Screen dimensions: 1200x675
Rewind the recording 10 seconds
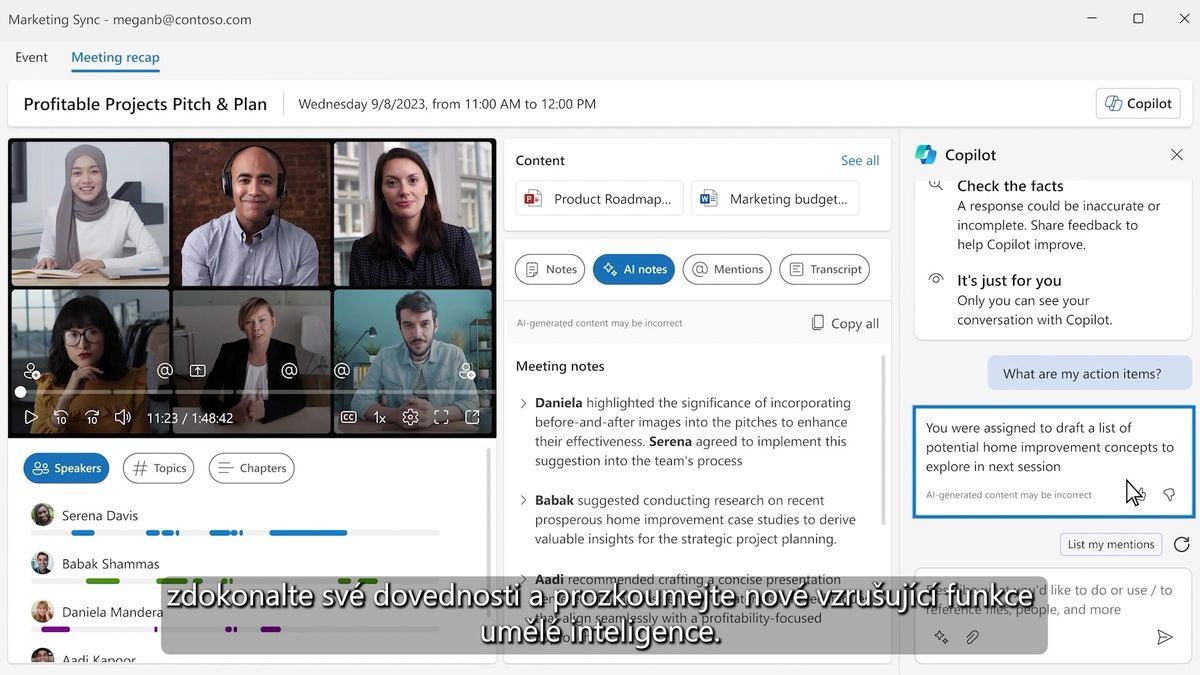(61, 418)
